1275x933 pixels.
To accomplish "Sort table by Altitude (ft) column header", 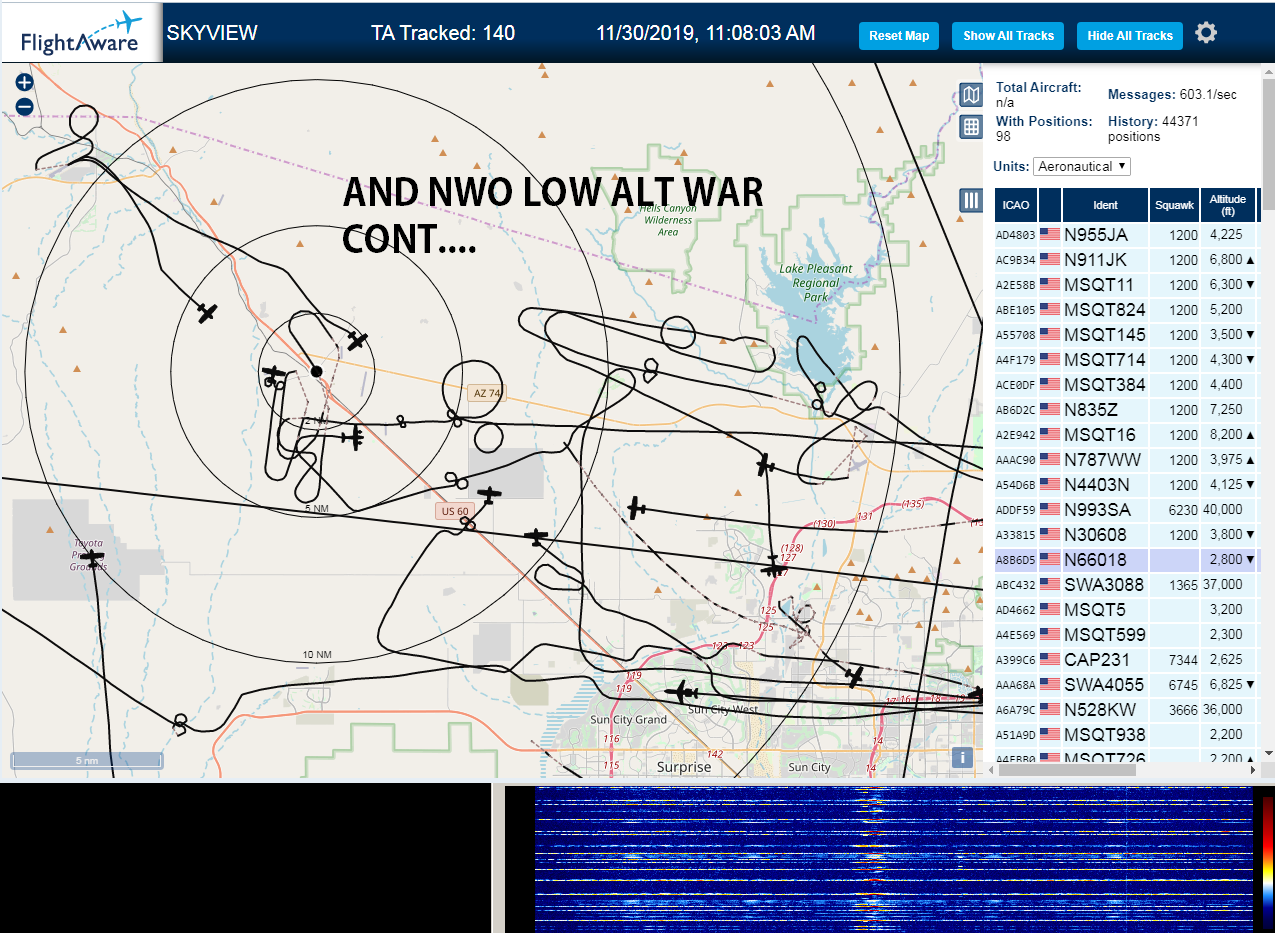I will tap(1227, 205).
